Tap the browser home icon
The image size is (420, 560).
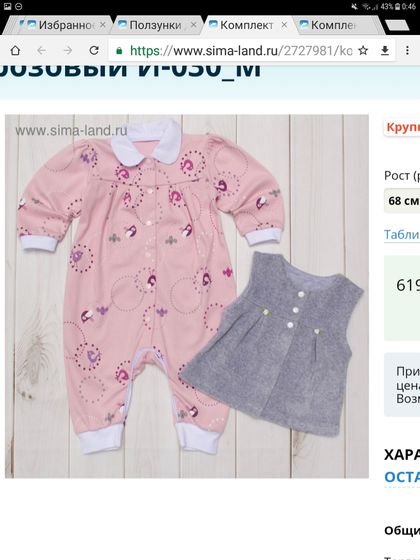click(x=15, y=51)
